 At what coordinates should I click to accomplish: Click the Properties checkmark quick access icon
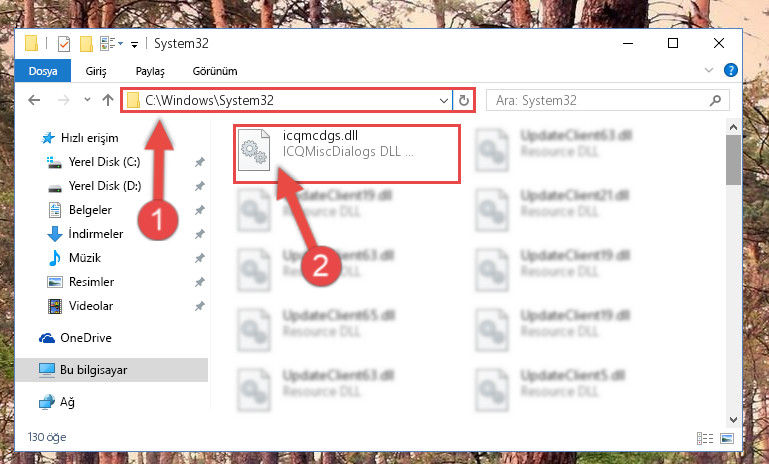point(64,44)
